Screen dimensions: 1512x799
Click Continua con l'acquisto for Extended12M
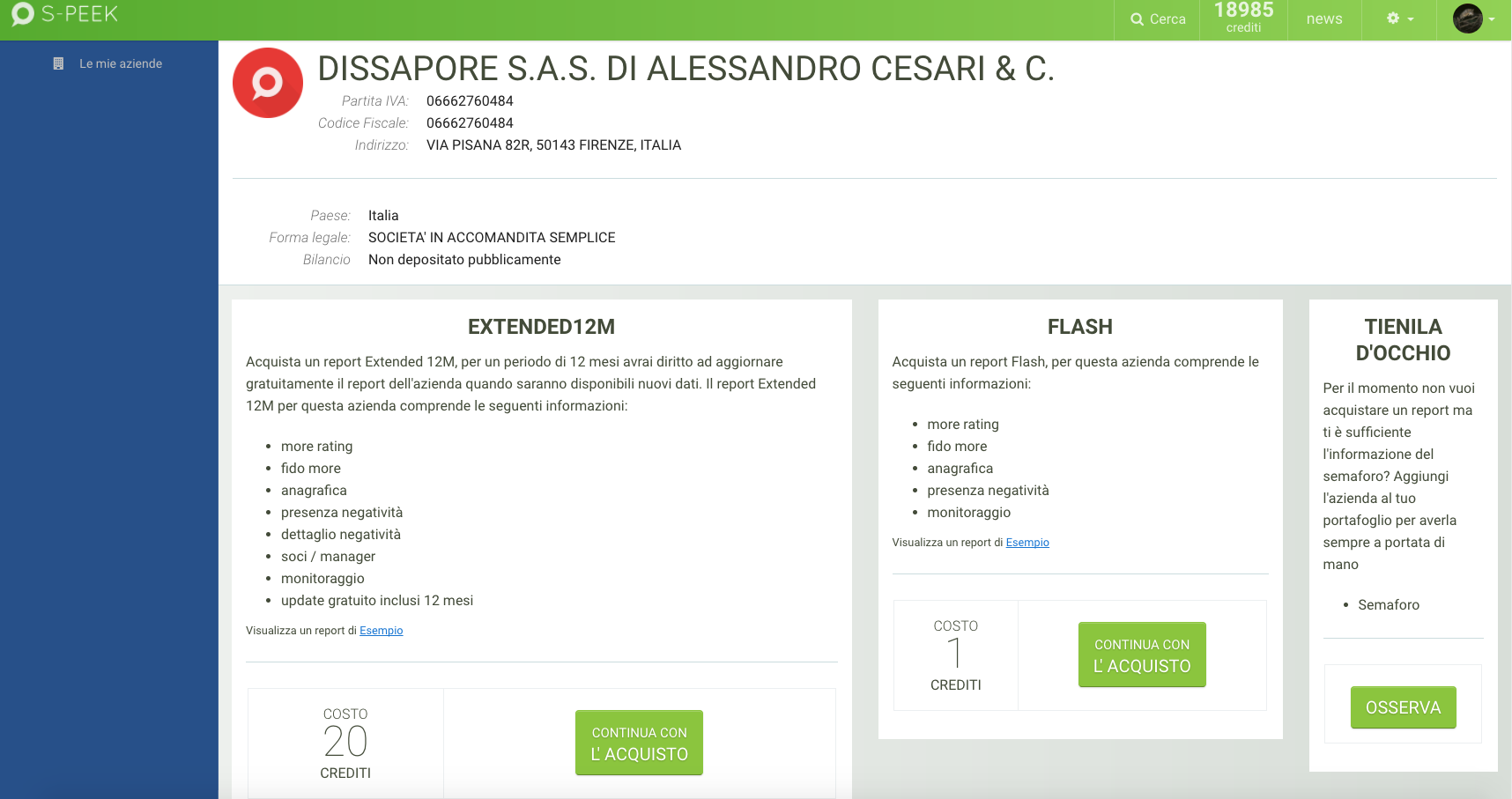click(x=639, y=743)
